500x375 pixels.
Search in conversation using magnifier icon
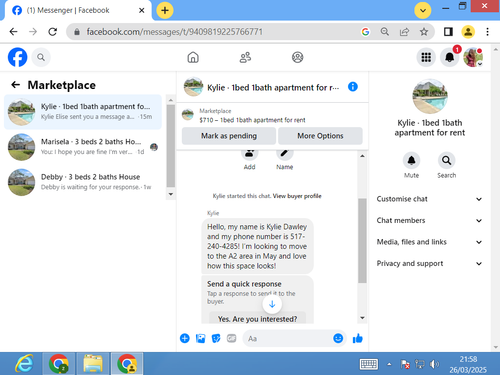point(446,160)
